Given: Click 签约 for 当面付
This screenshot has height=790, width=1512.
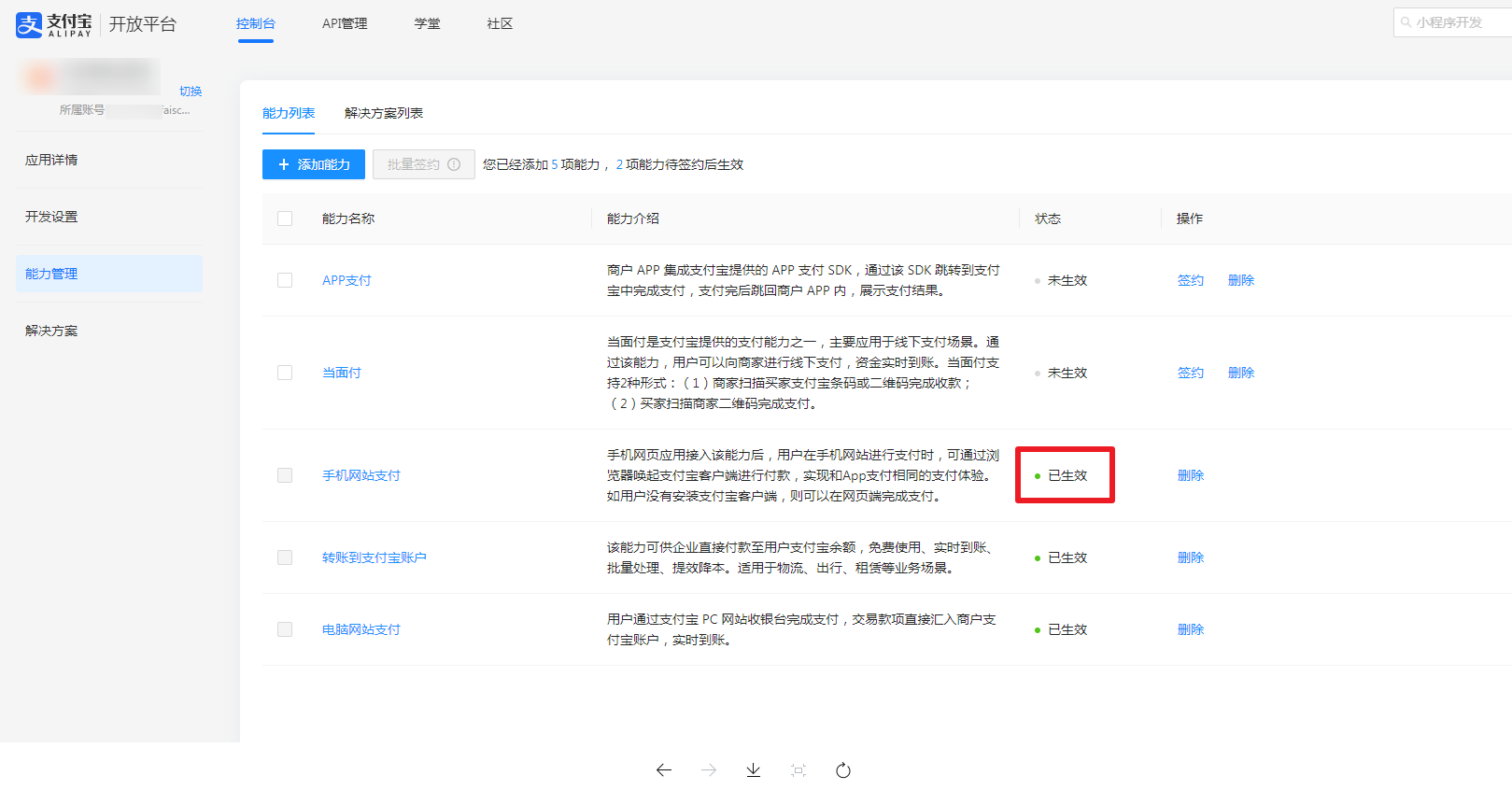Looking at the screenshot, I should tap(1191, 373).
